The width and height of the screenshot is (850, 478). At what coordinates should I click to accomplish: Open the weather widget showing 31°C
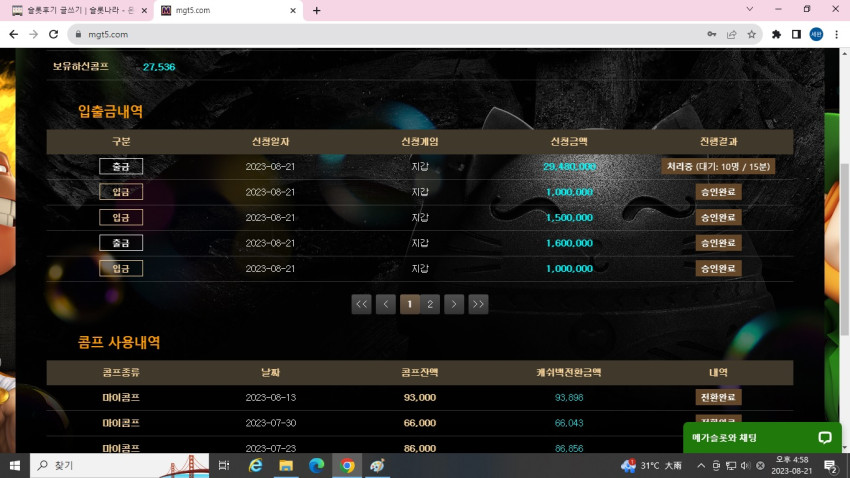click(x=652, y=466)
